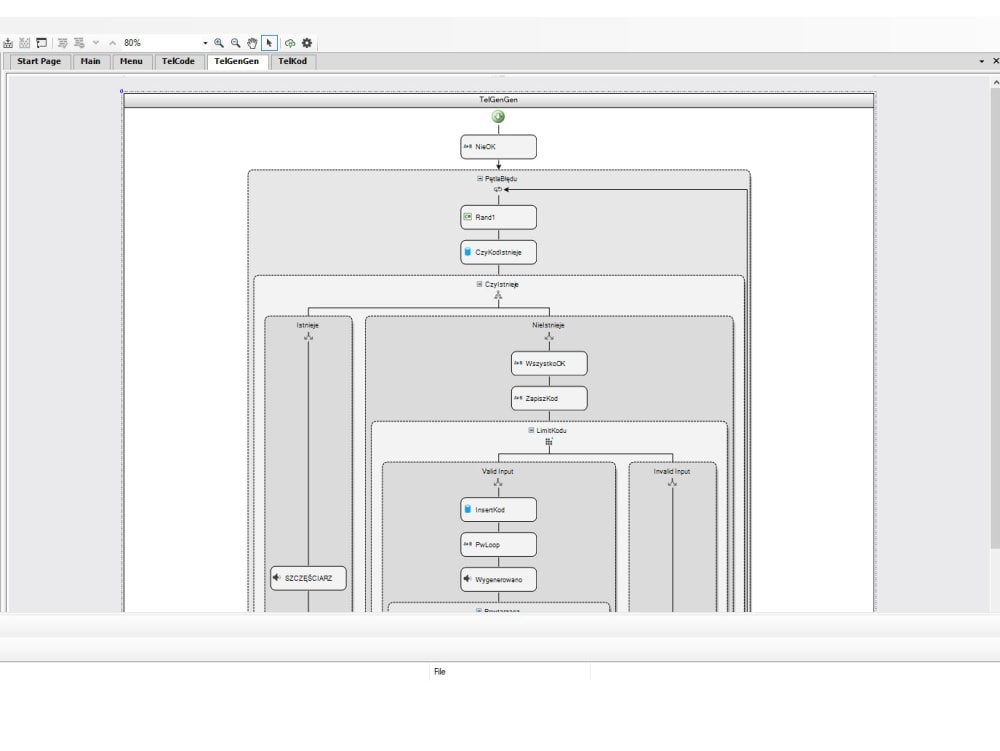Select the WszystkoOK node
1000x751 pixels.
click(549, 363)
